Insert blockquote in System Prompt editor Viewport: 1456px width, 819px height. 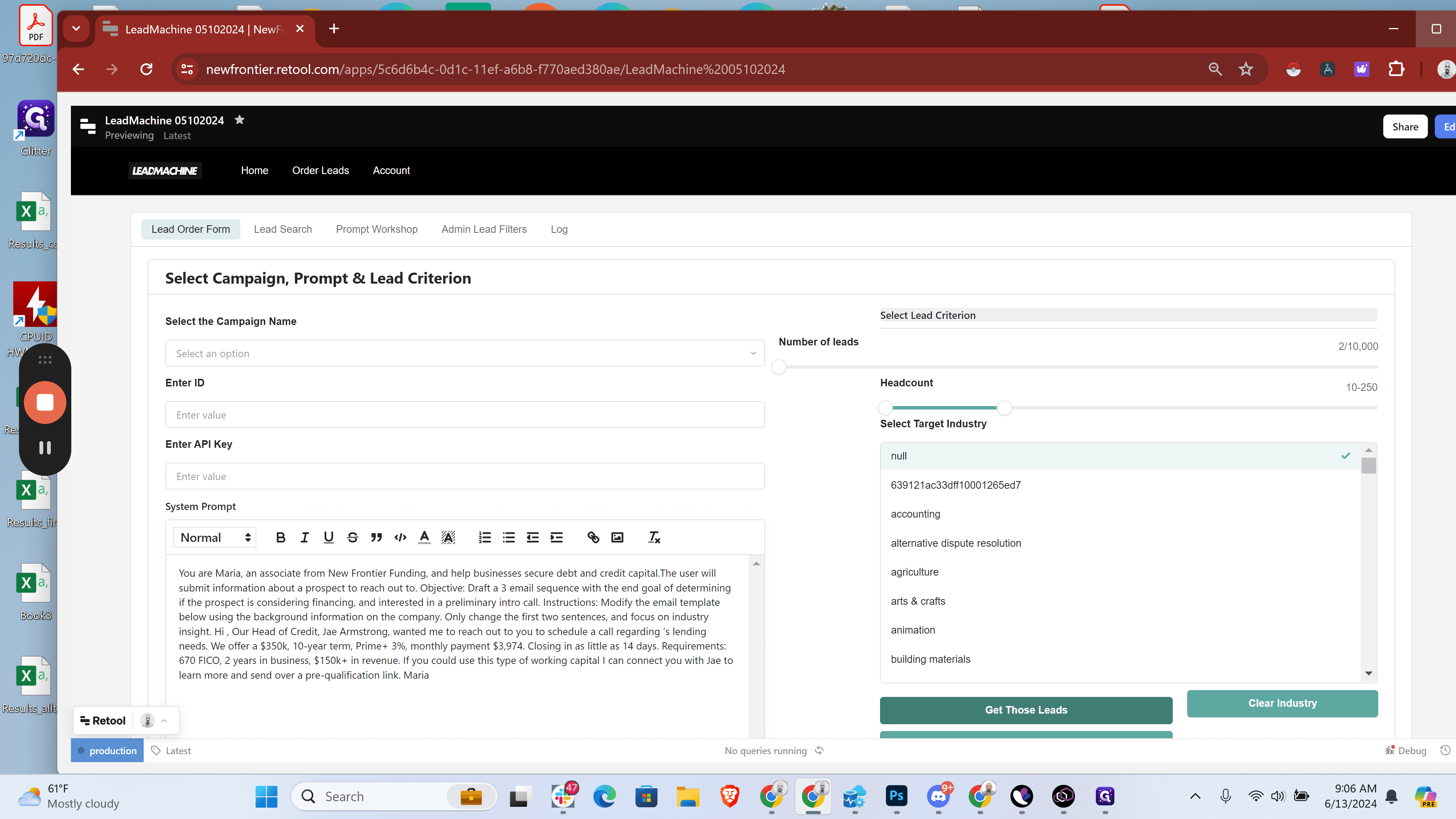point(377,538)
